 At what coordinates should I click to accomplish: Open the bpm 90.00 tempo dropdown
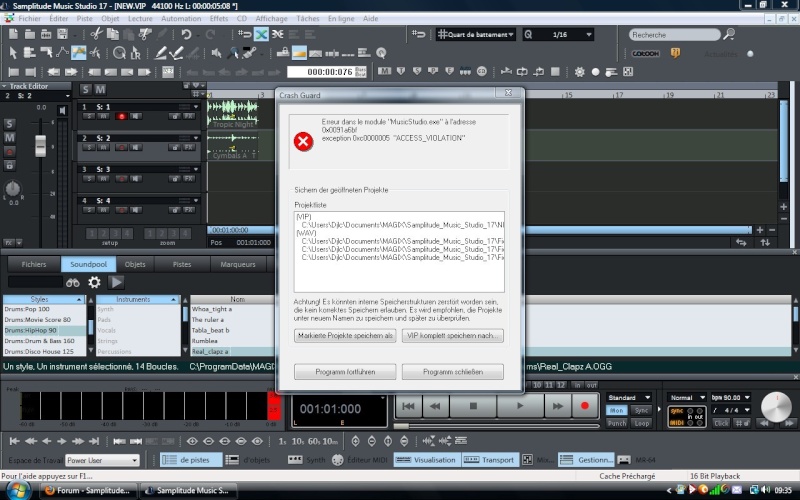(x=731, y=397)
